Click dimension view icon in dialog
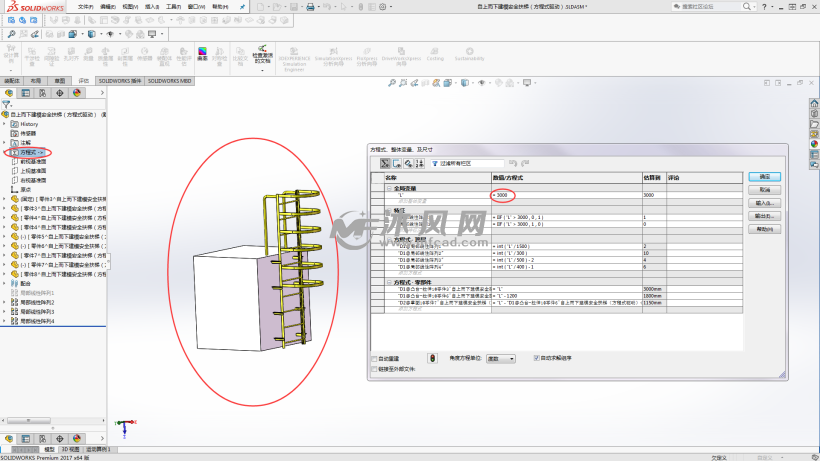This screenshot has height=461, width=820. (408, 164)
